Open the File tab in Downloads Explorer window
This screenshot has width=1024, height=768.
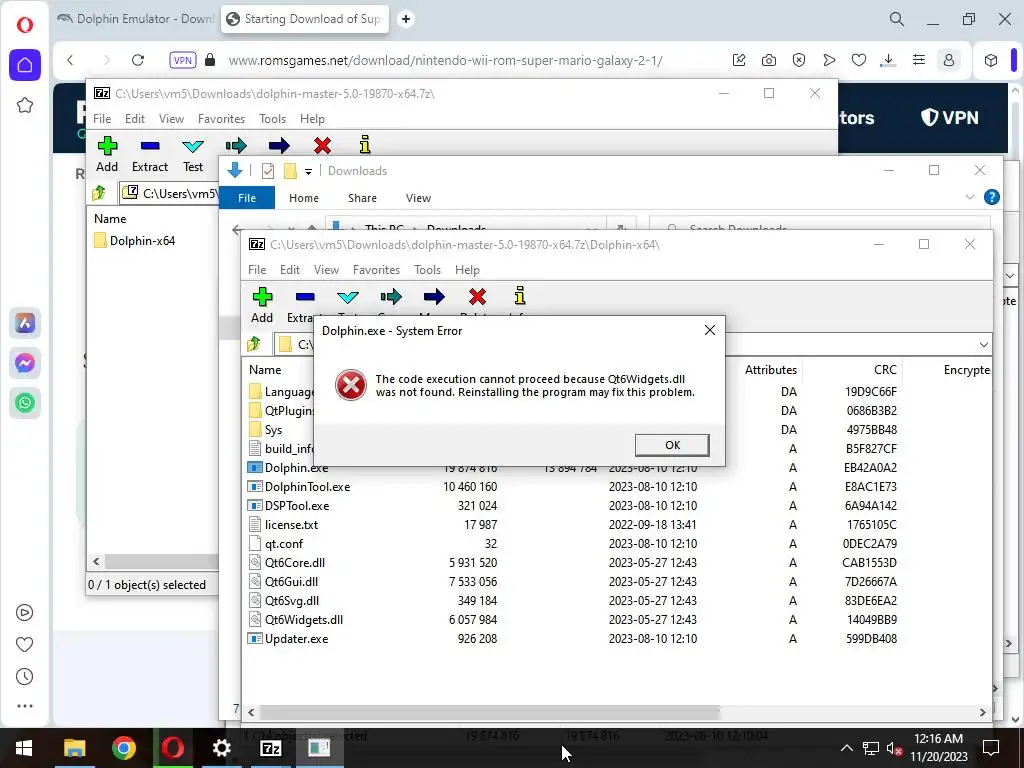tap(247, 198)
